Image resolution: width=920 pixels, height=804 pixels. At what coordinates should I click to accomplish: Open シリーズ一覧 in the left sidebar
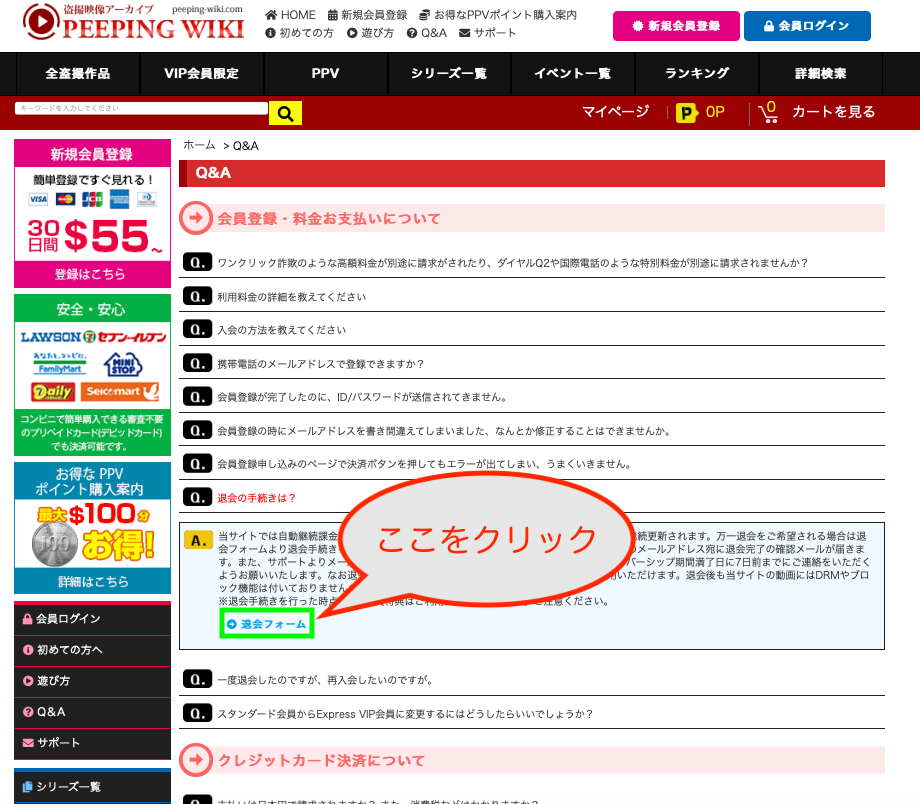(x=67, y=787)
